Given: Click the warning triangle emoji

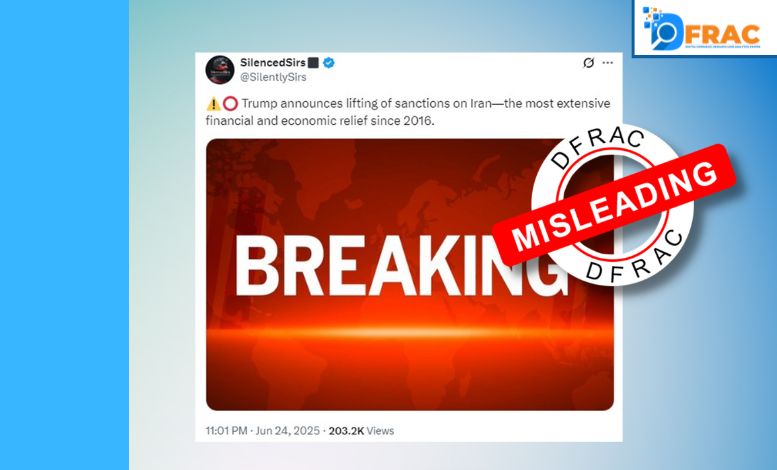Looking at the screenshot, I should click(x=213, y=104).
